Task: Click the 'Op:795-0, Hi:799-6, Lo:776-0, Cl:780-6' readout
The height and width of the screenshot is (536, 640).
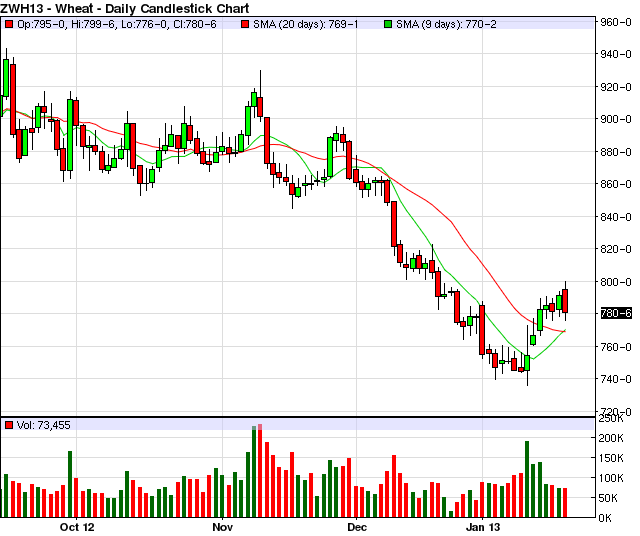Action: tap(117, 24)
